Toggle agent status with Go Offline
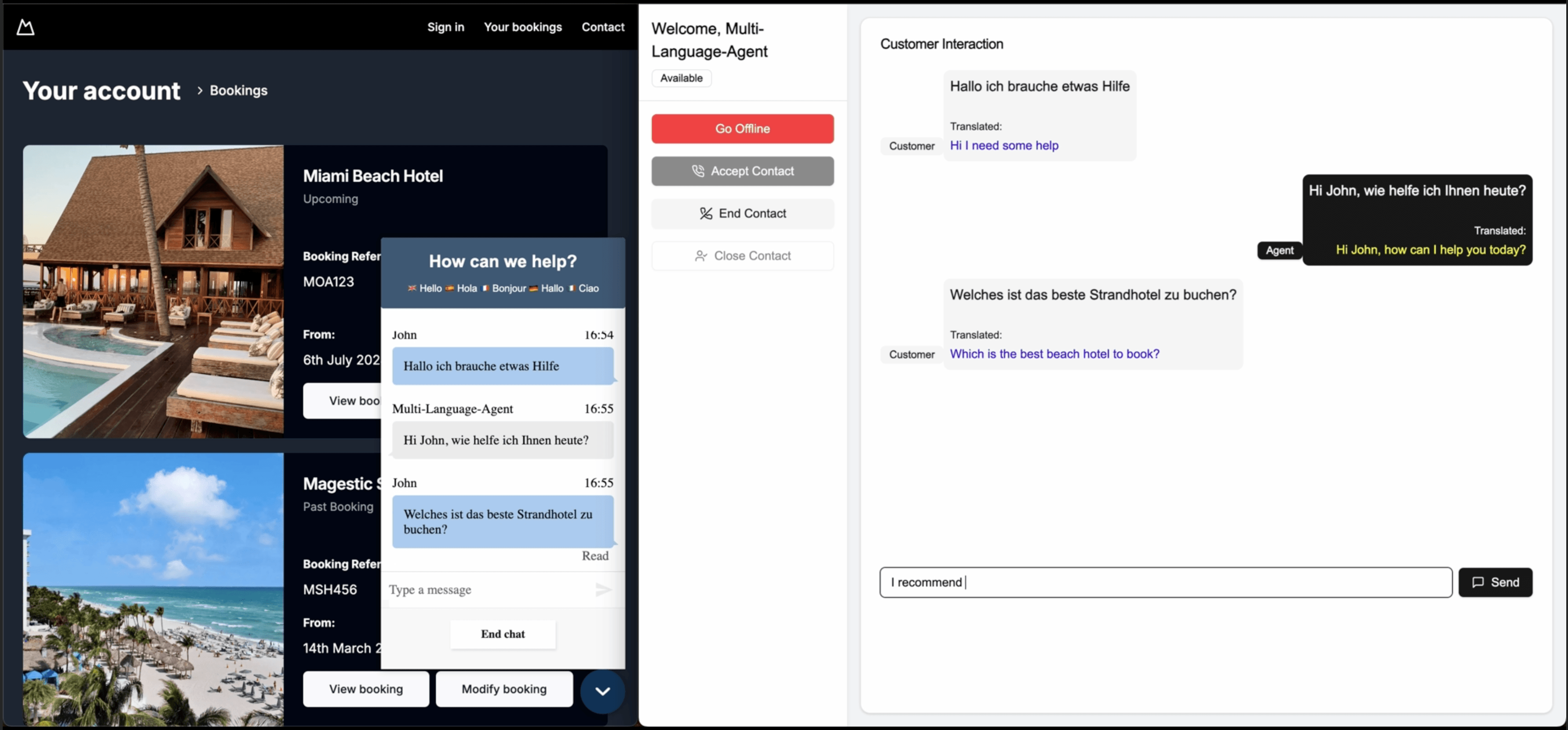Viewport: 1568px width, 730px height. click(742, 128)
